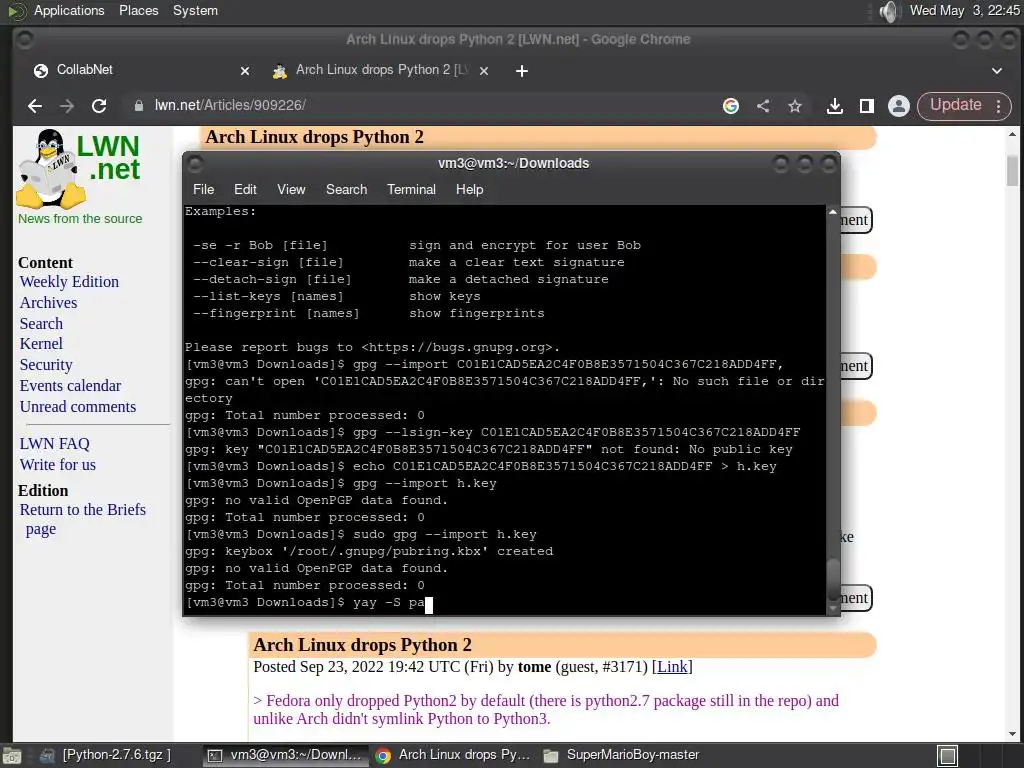Open terminal File menu
1024x768 pixels.
coord(203,189)
